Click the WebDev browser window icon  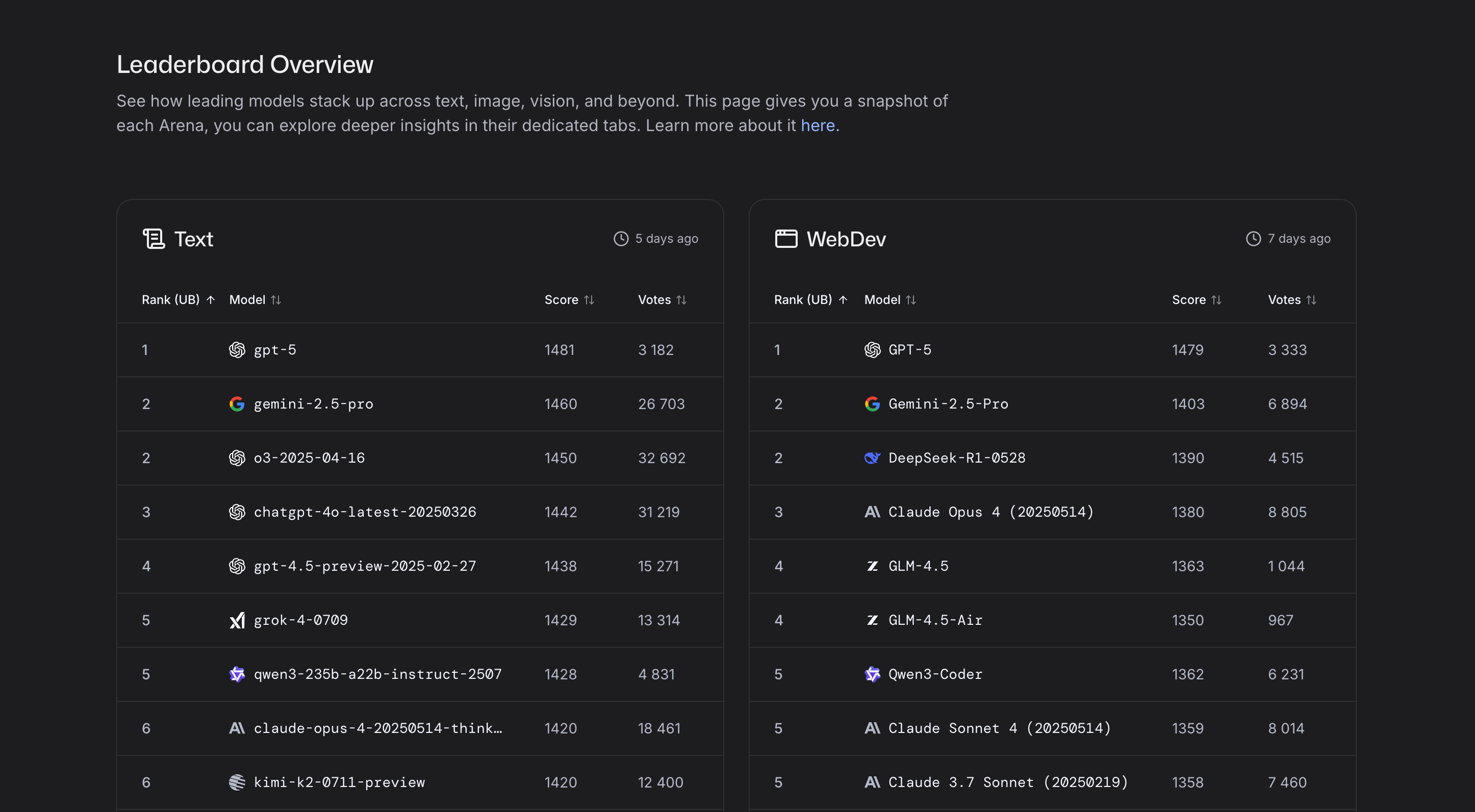786,239
